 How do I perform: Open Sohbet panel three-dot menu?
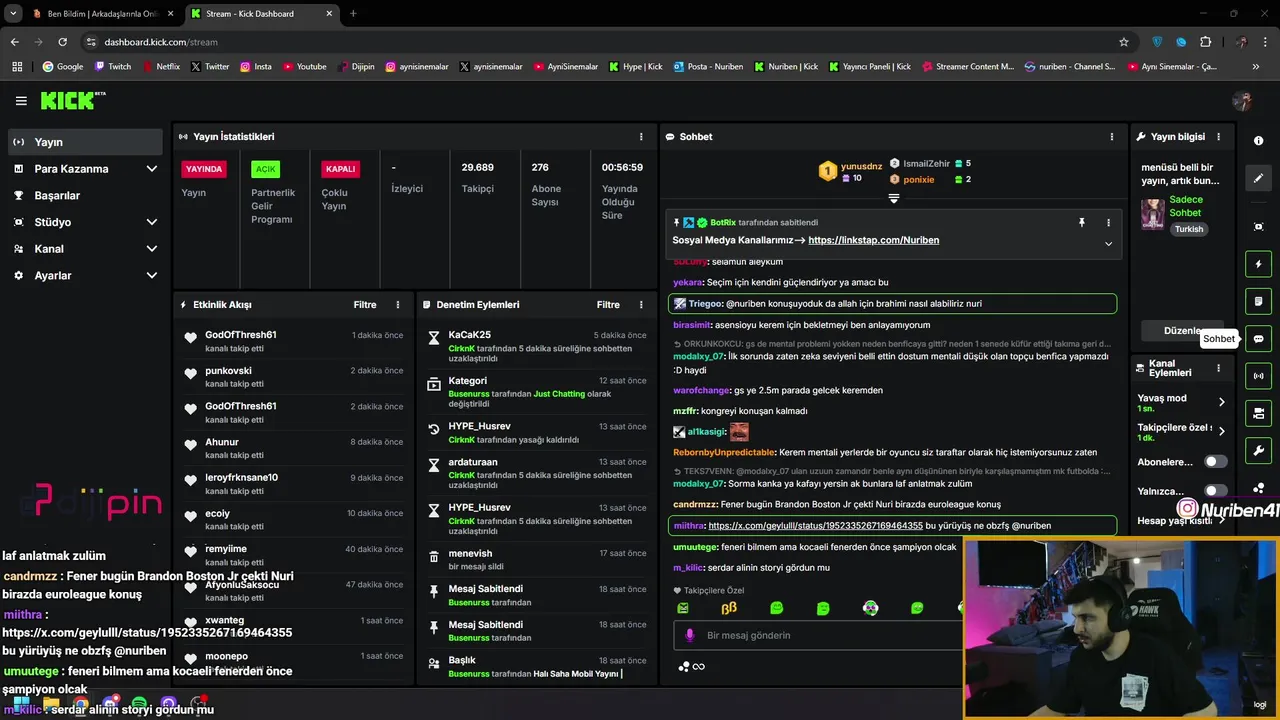coord(1112,136)
